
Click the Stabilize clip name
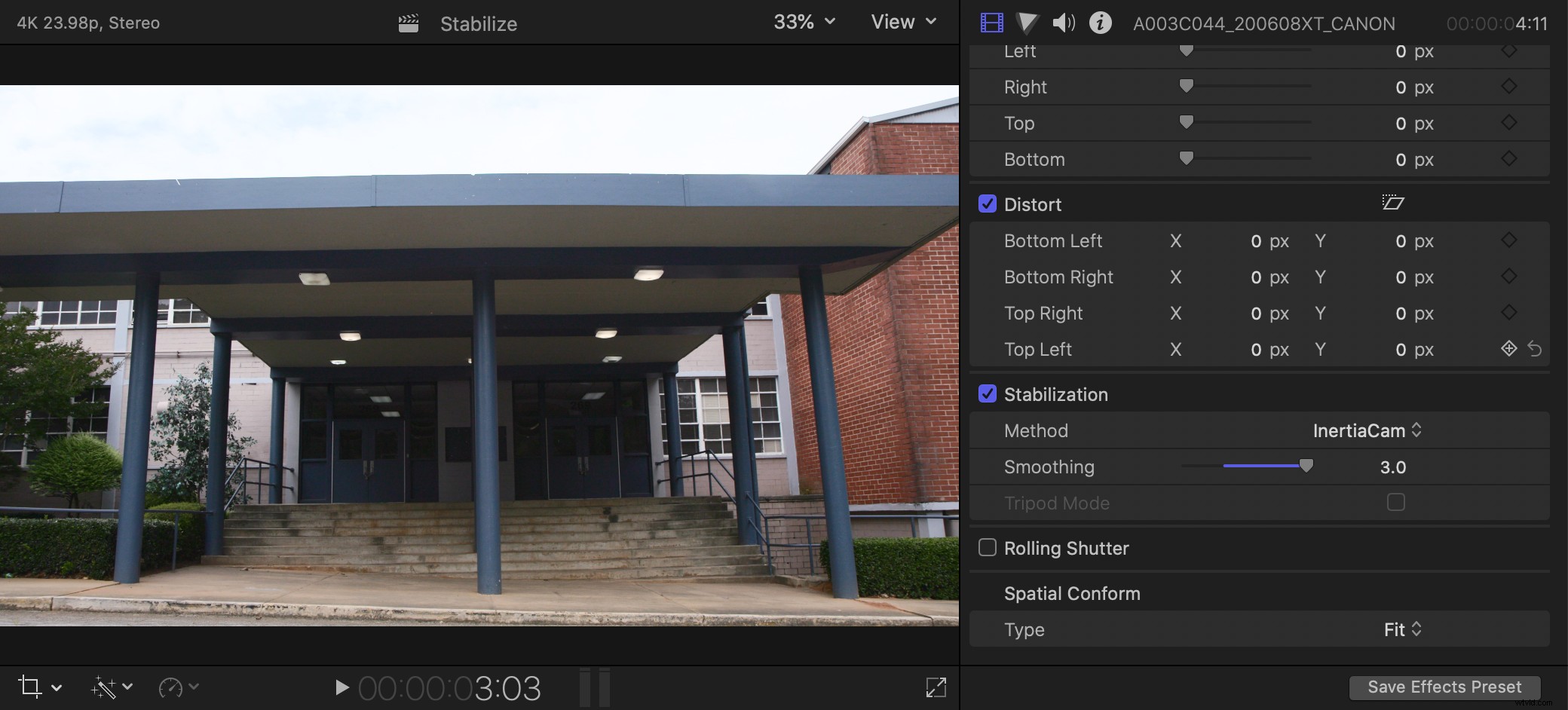coord(479,23)
